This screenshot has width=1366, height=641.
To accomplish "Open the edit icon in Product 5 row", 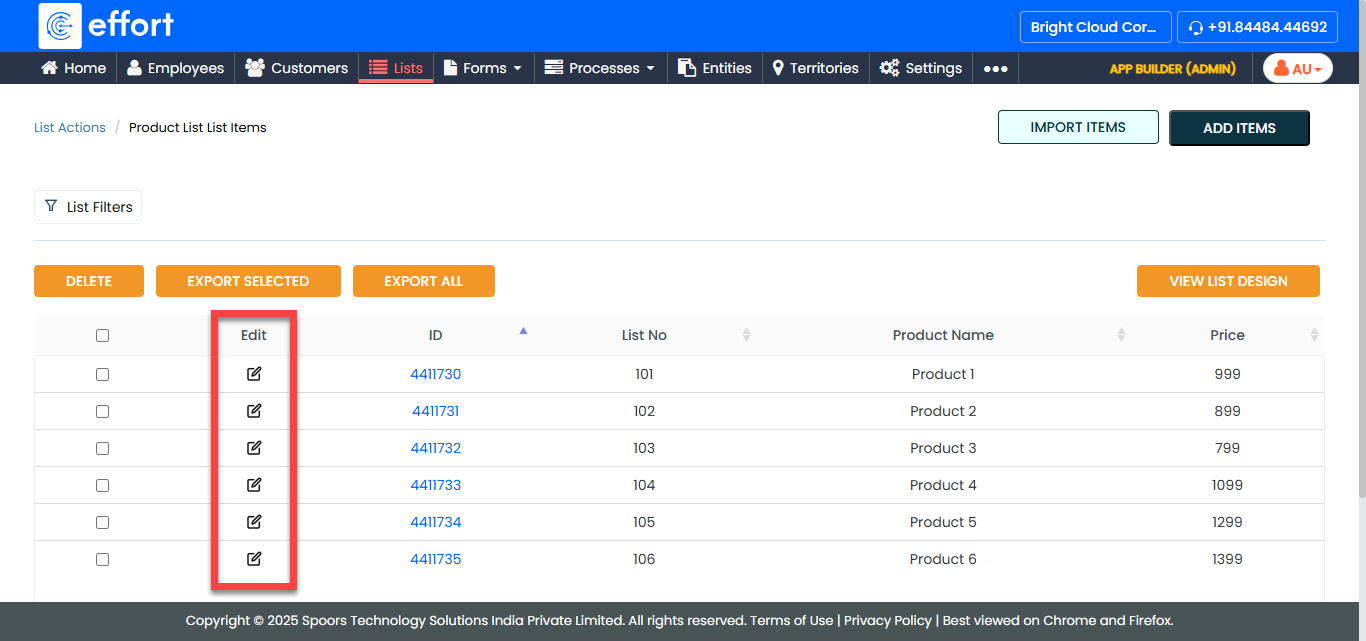I will point(254,522).
